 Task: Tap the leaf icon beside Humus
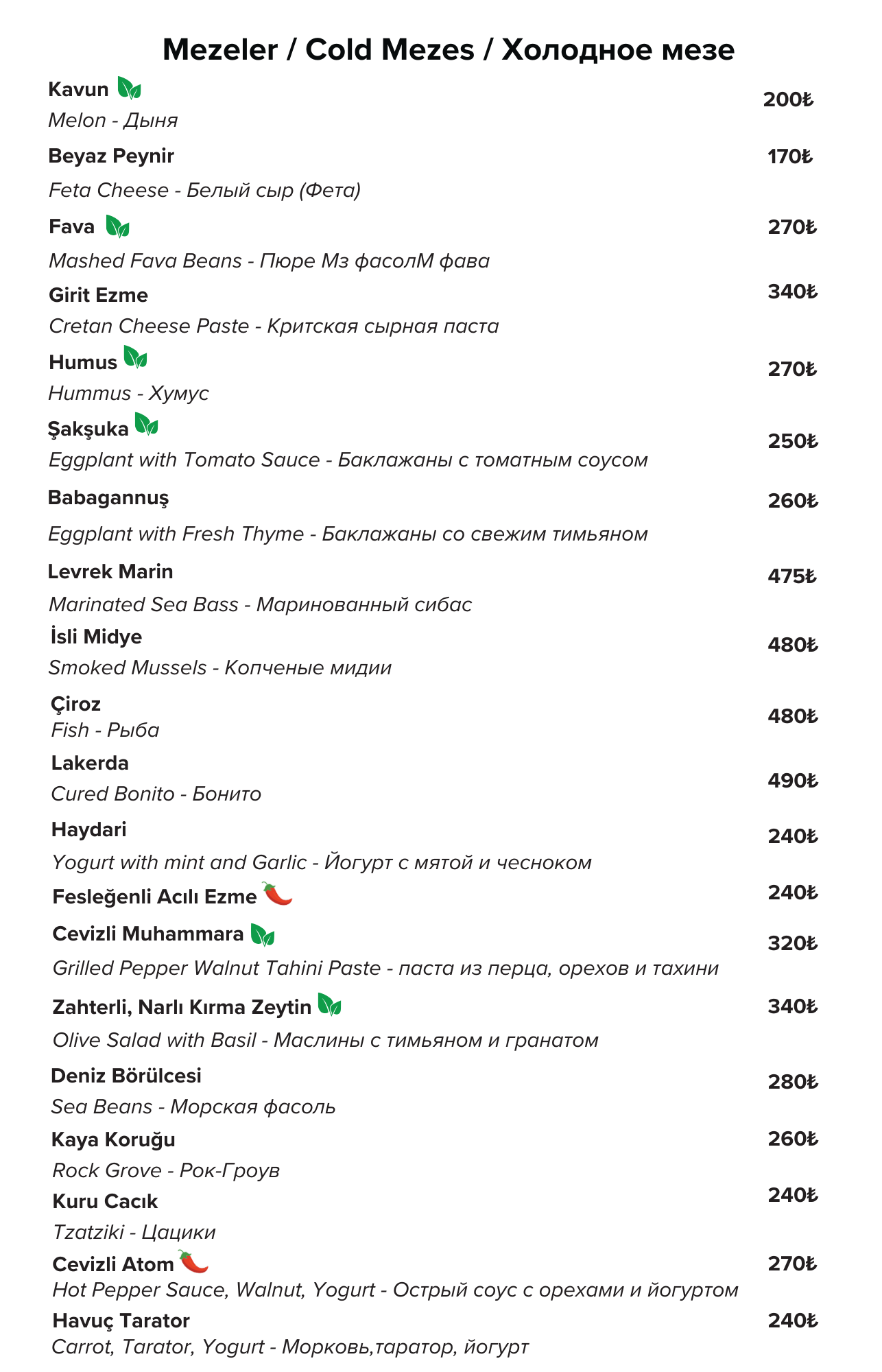pos(135,358)
